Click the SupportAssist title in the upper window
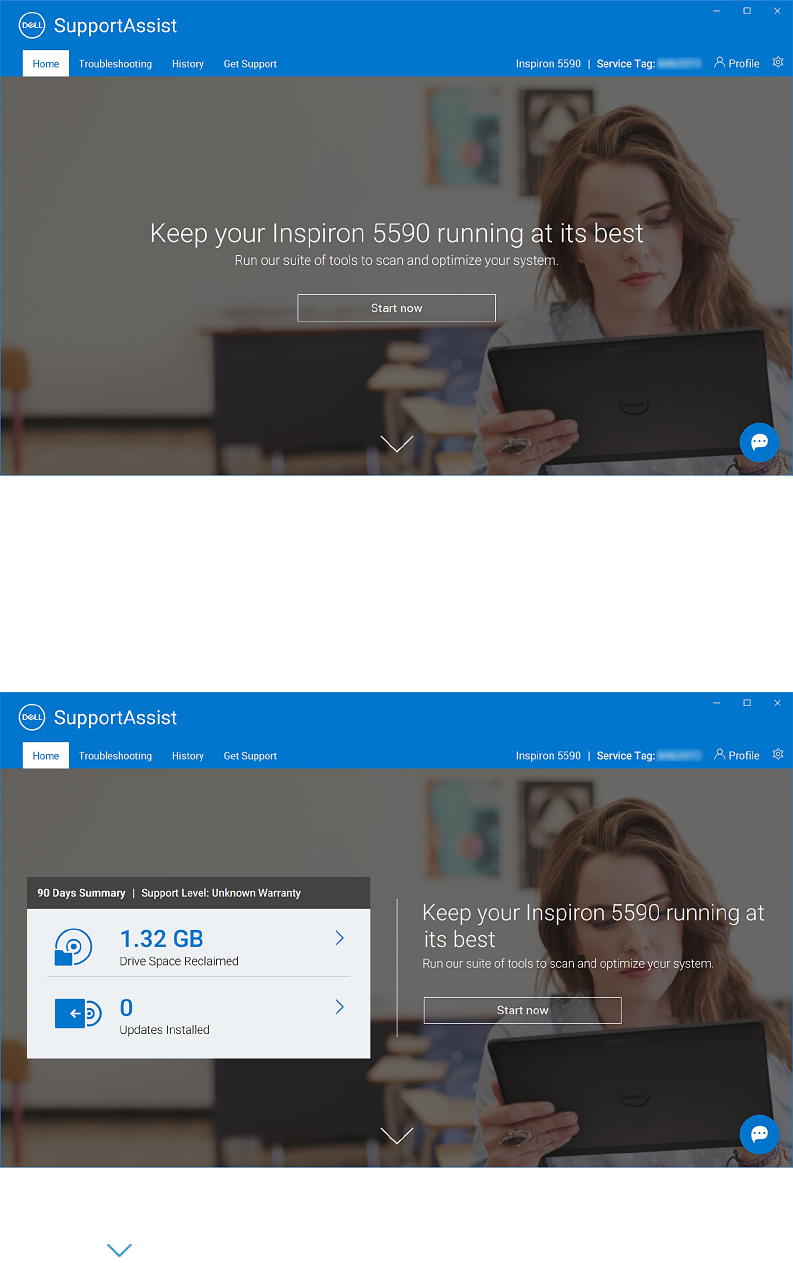The width and height of the screenshot is (793, 1263). click(x=116, y=26)
